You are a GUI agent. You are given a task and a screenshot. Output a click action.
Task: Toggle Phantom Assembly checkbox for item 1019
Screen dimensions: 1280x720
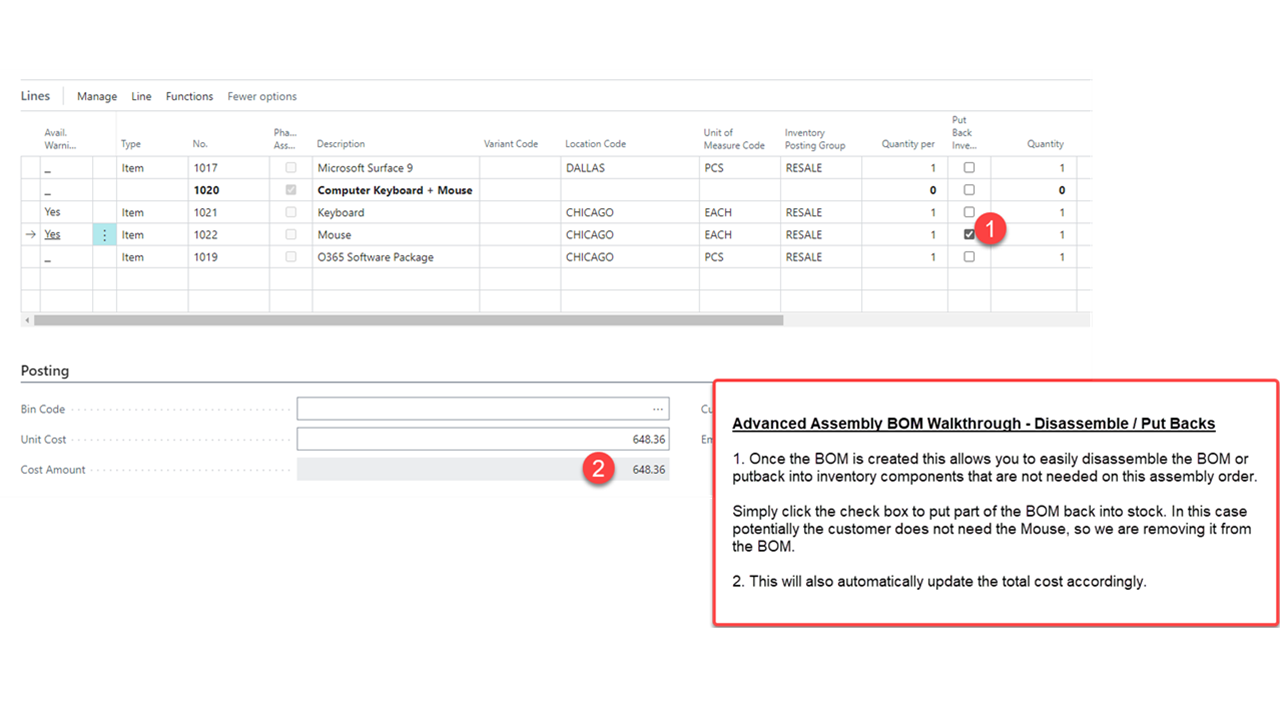(291, 257)
